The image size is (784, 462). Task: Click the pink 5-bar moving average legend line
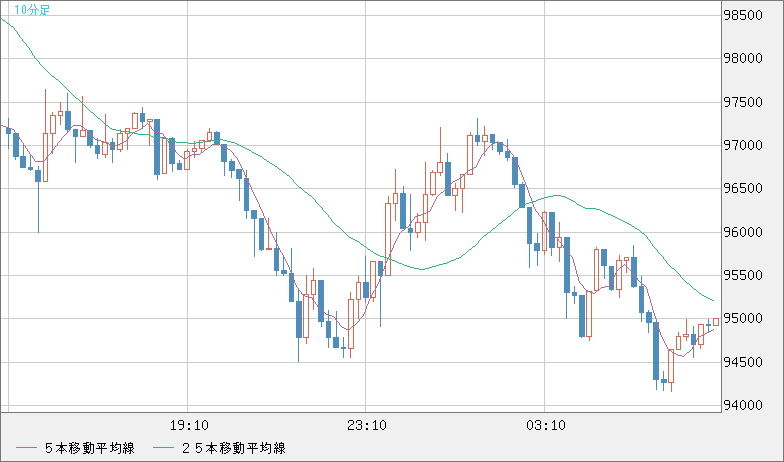point(26,448)
